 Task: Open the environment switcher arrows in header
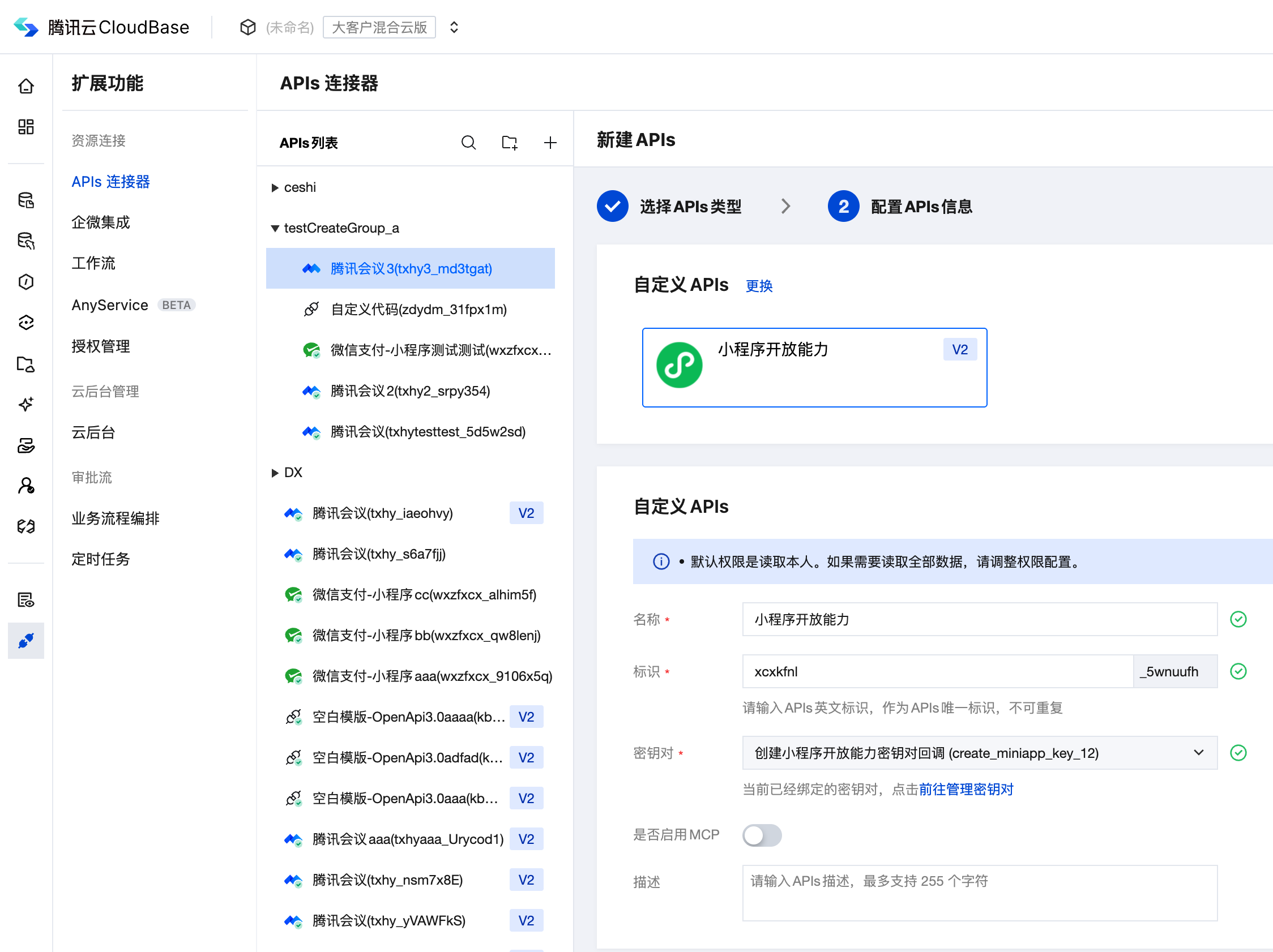[454, 27]
